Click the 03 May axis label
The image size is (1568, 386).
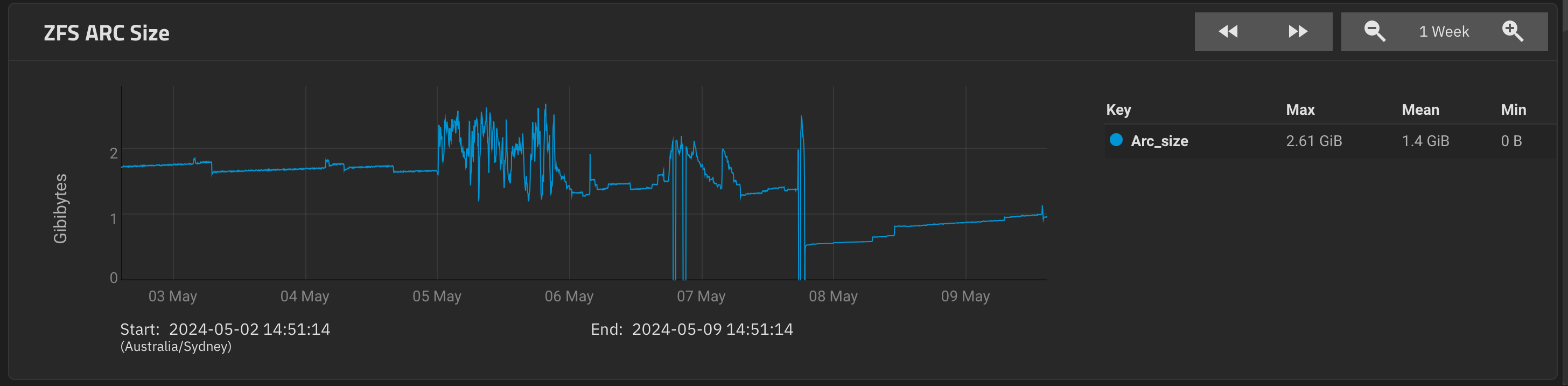pyautogui.click(x=173, y=297)
